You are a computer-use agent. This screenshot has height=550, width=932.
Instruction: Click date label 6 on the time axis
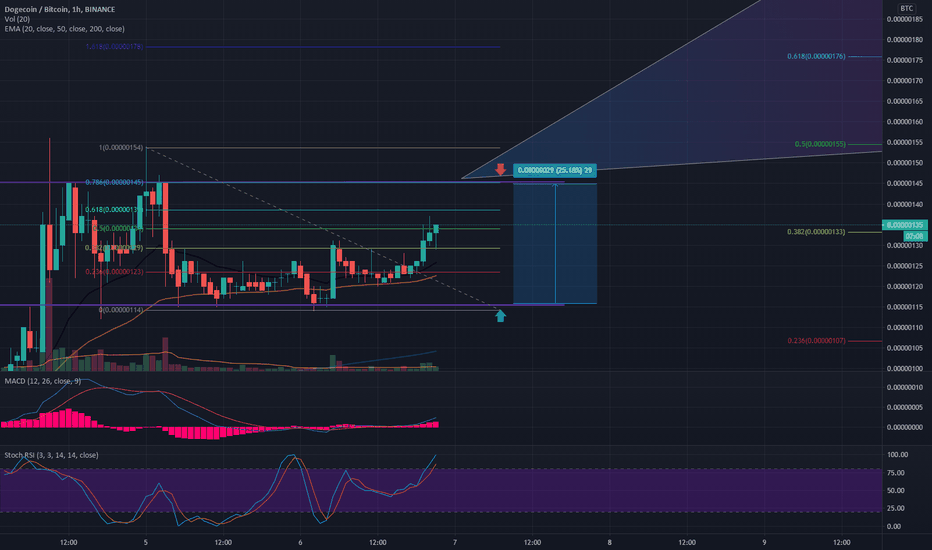point(300,542)
